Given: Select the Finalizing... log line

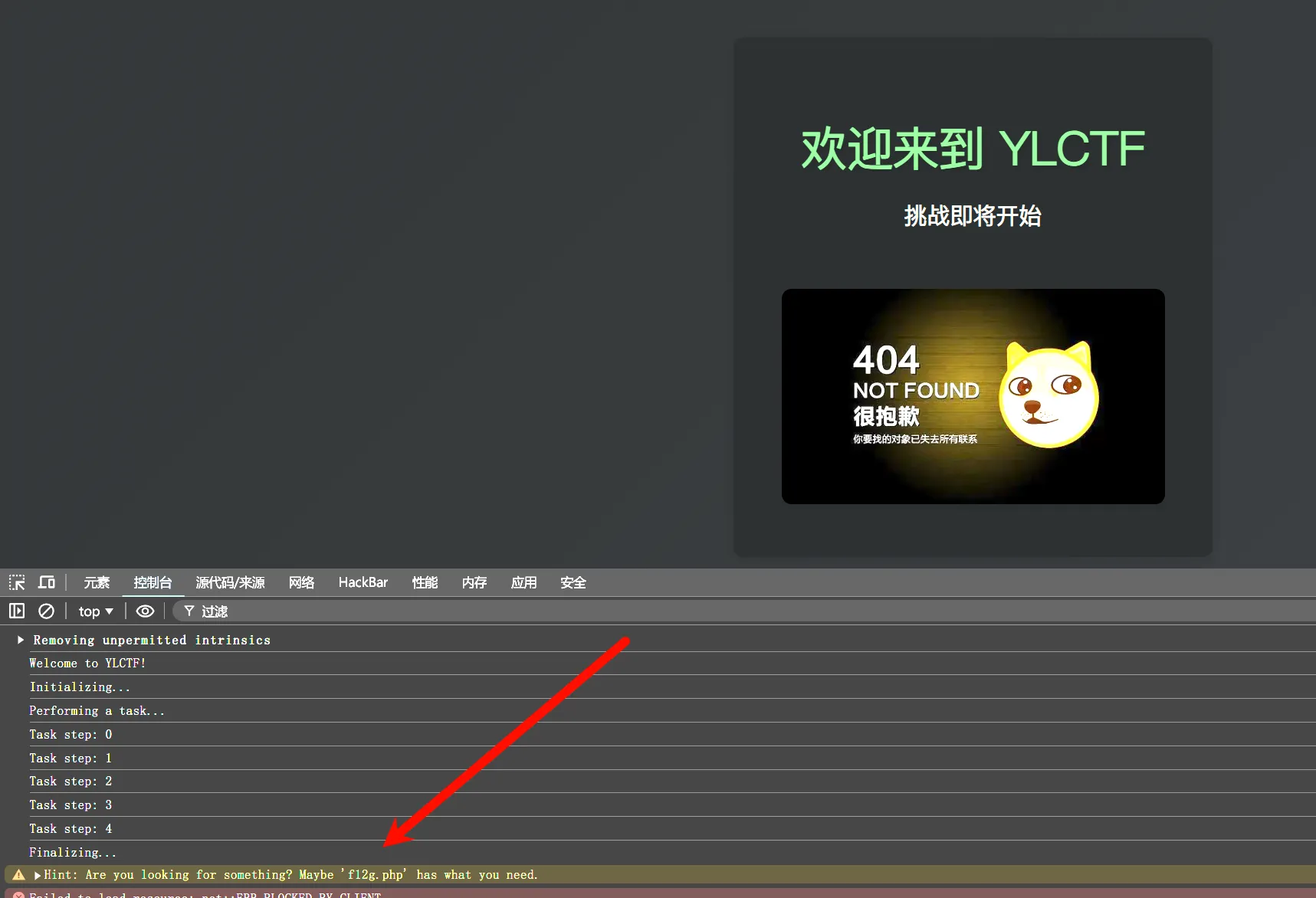Looking at the screenshot, I should tap(73, 853).
